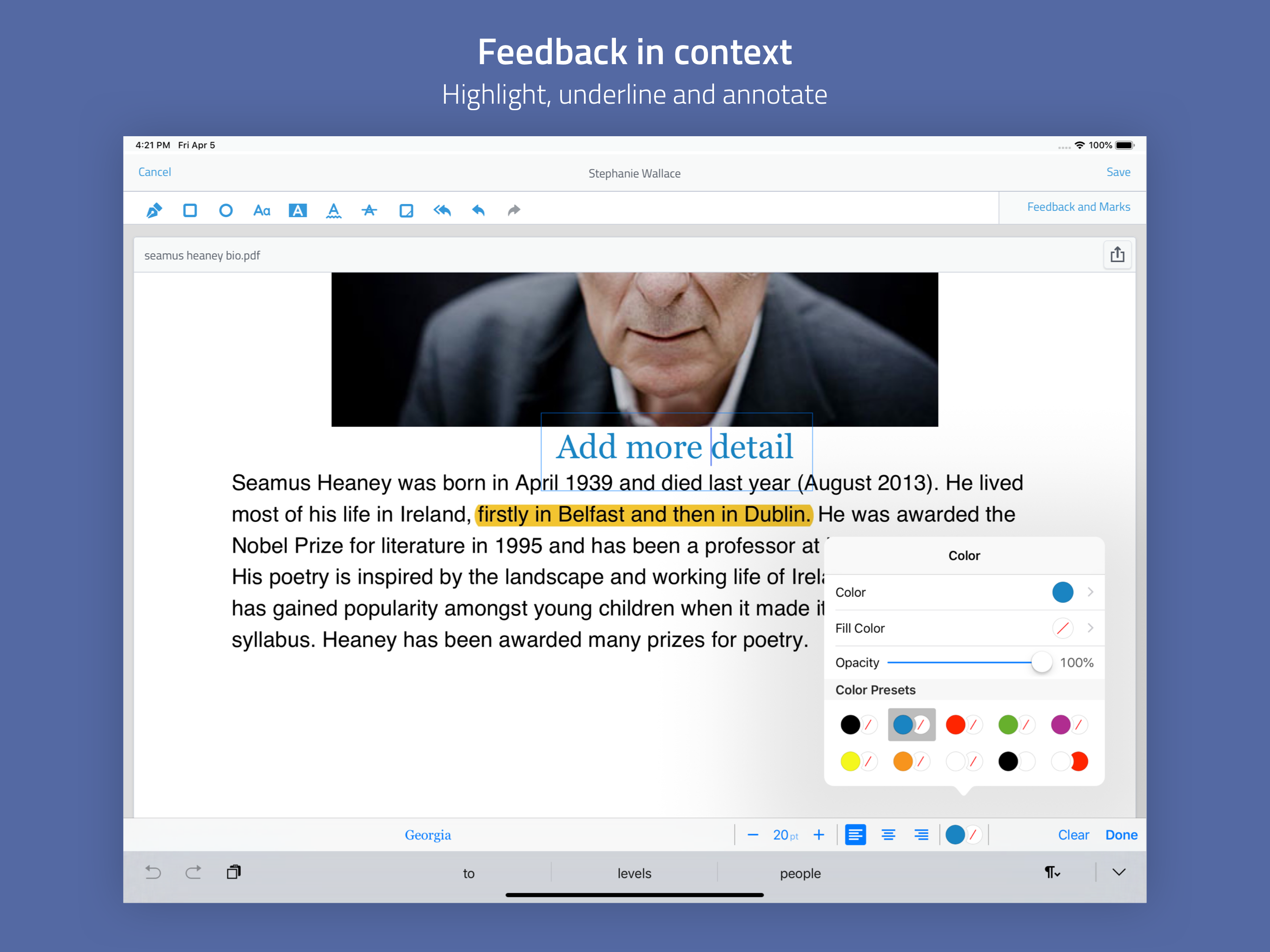
Task: Set text alignment to left
Action: 855,835
